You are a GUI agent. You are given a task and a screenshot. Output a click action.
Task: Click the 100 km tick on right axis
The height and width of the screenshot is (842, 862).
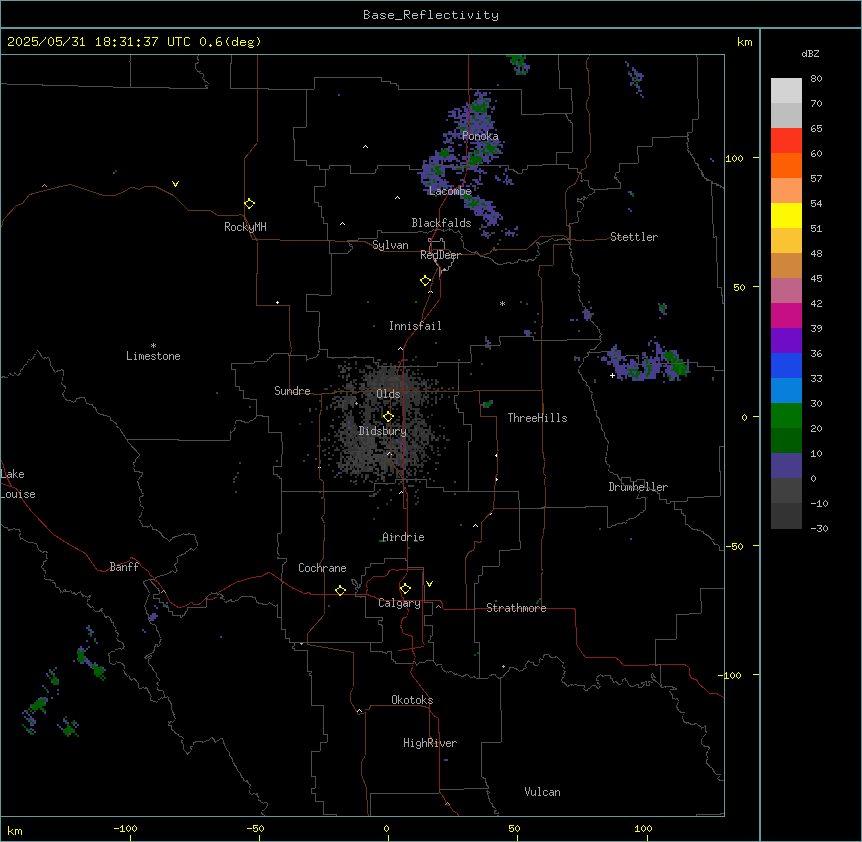coord(734,158)
